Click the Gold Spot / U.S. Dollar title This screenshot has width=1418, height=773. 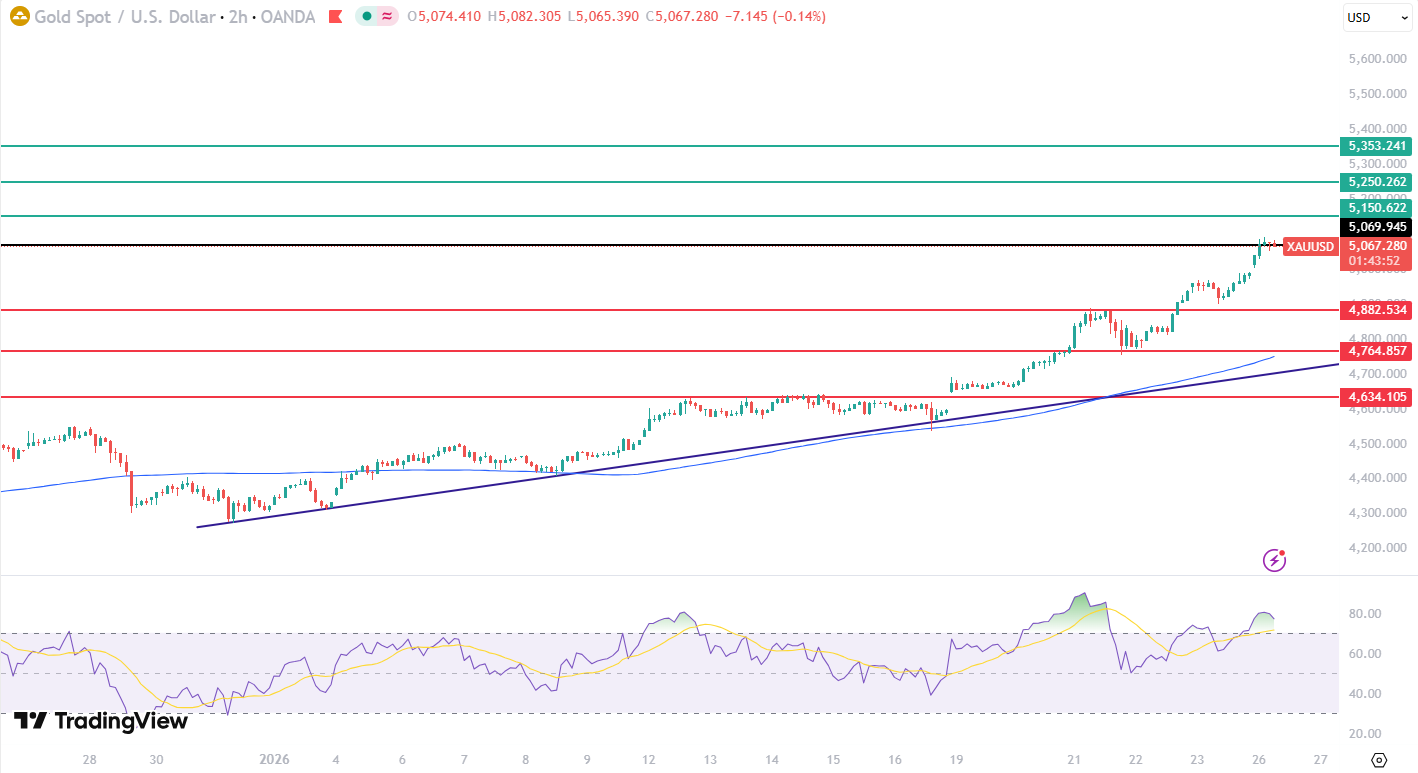[x=126, y=17]
